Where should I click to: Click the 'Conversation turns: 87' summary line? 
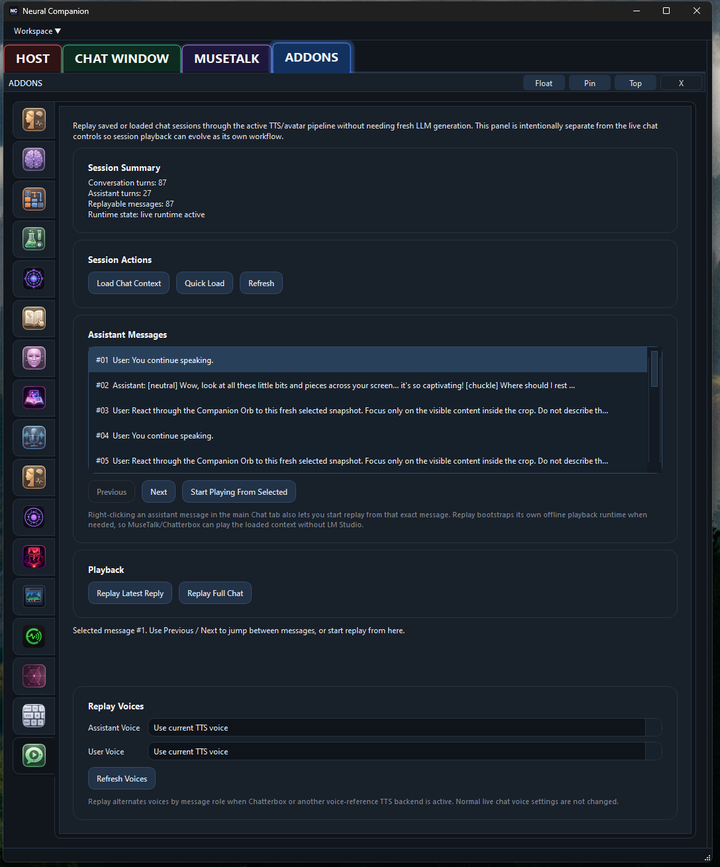click(127, 182)
